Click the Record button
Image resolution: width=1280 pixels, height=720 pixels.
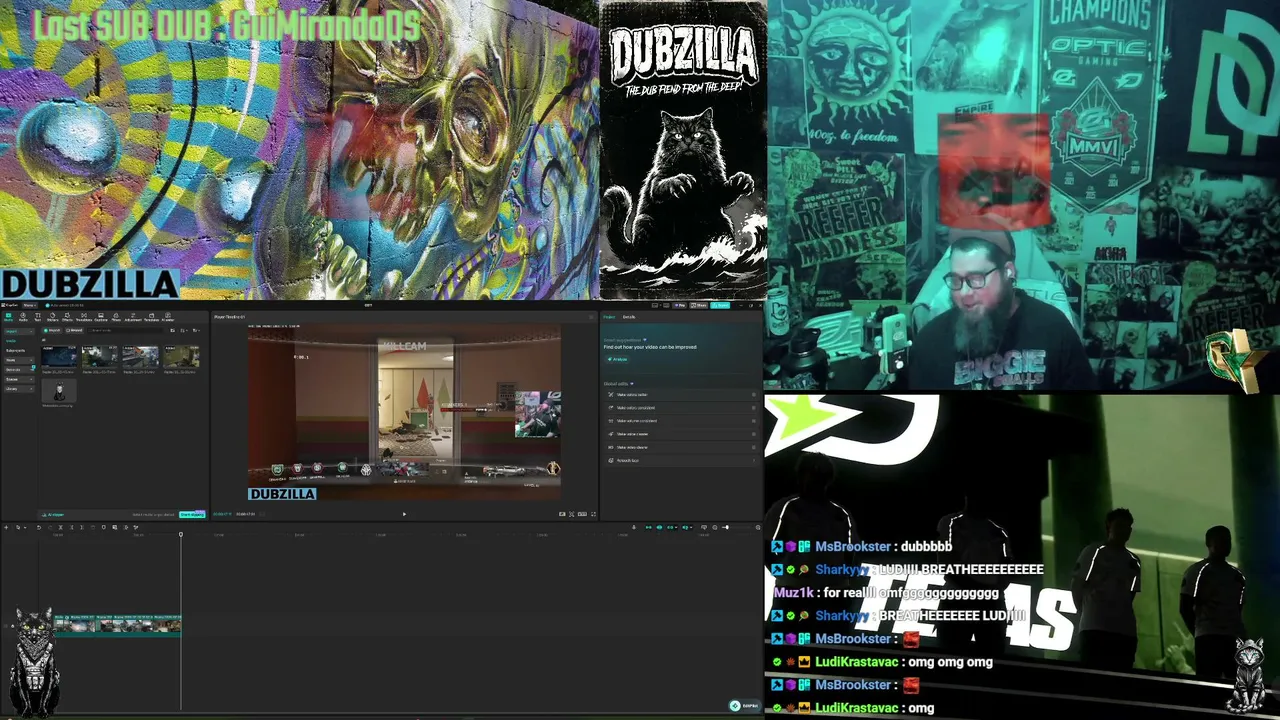pyautogui.click(x=75, y=330)
